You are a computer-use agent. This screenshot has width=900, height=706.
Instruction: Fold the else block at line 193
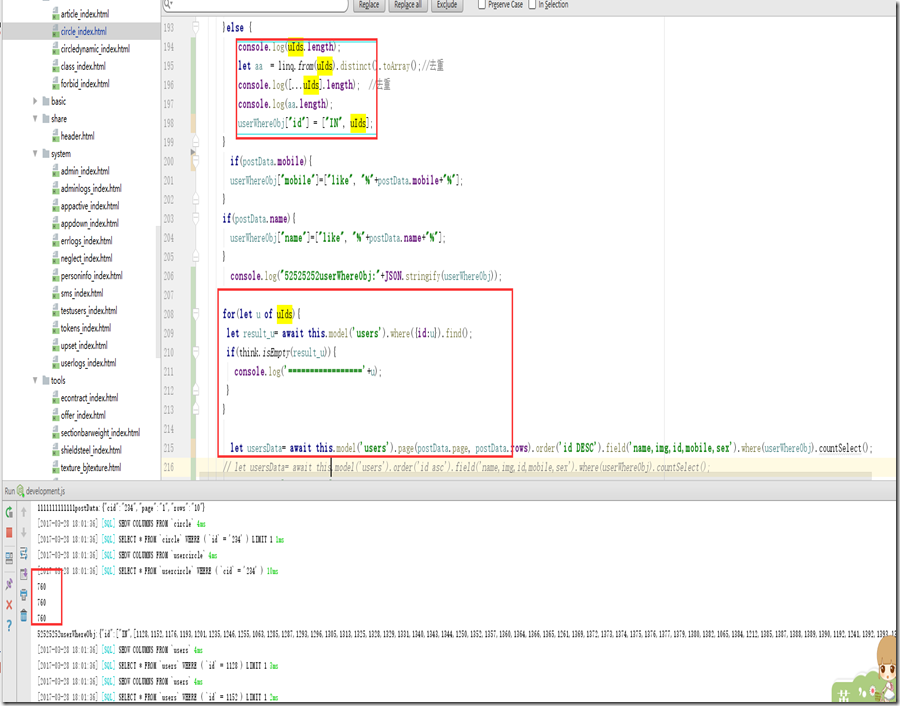(196, 27)
